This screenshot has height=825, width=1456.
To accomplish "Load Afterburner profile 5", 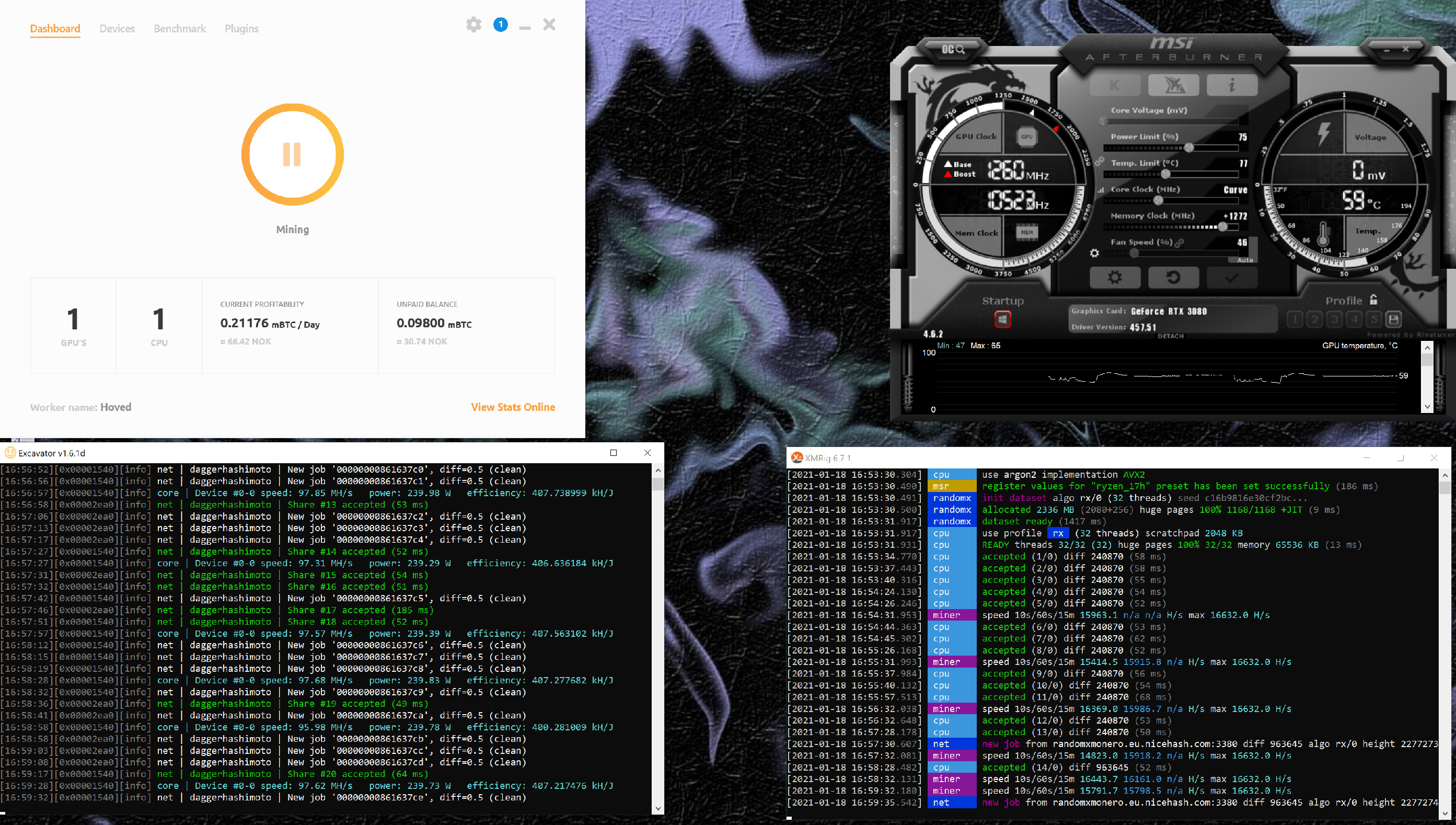I will [1374, 319].
